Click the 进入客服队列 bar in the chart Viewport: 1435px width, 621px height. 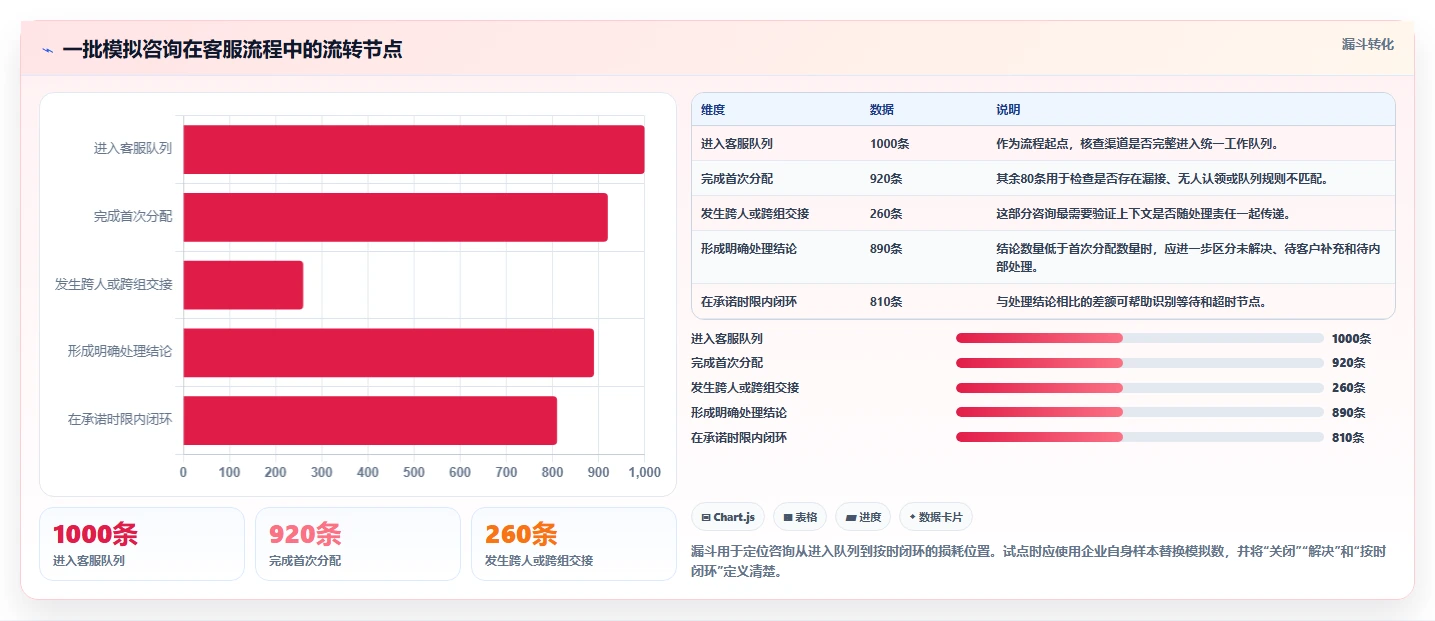click(413, 149)
